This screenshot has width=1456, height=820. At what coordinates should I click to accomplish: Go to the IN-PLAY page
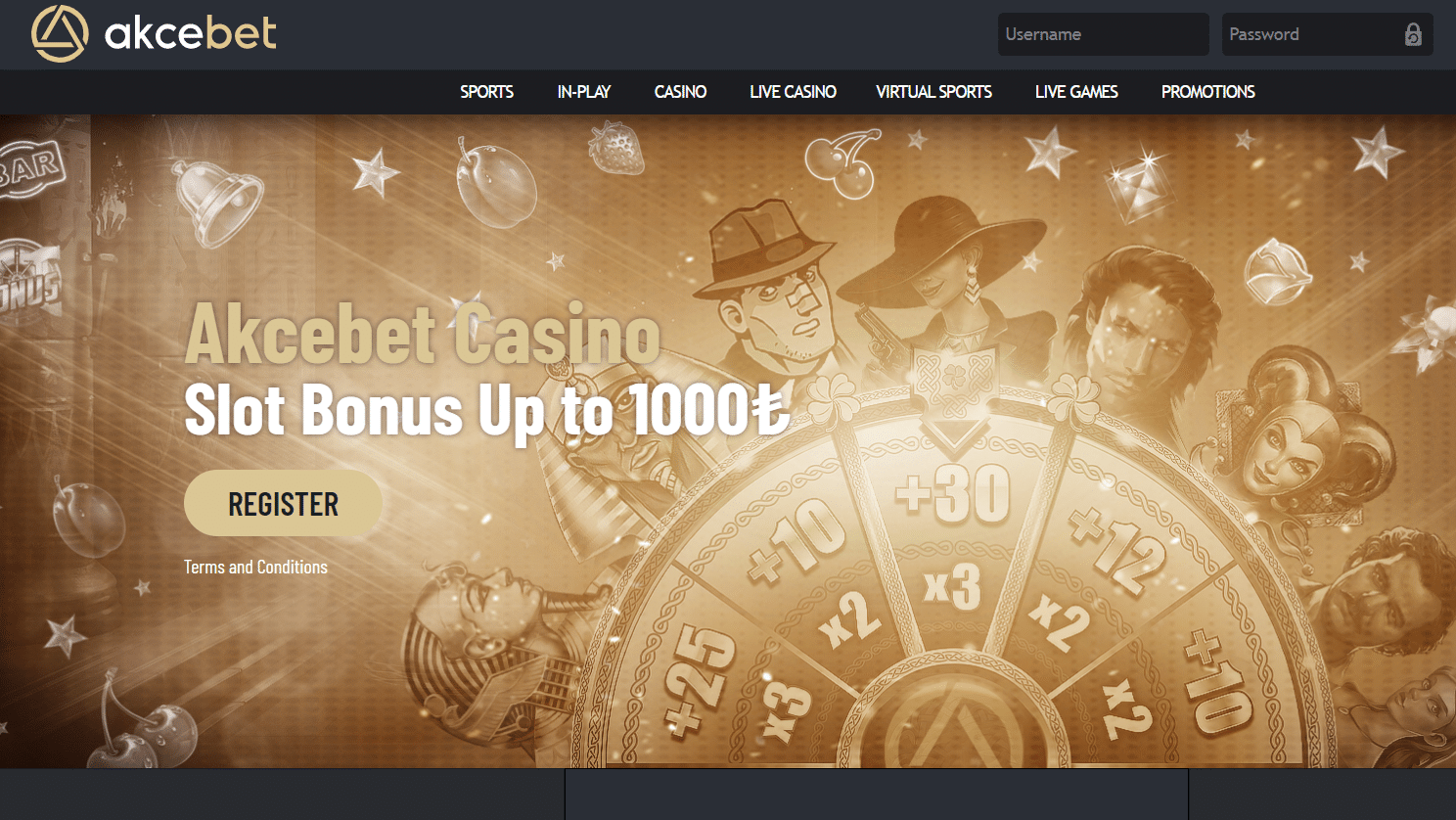[x=583, y=92]
